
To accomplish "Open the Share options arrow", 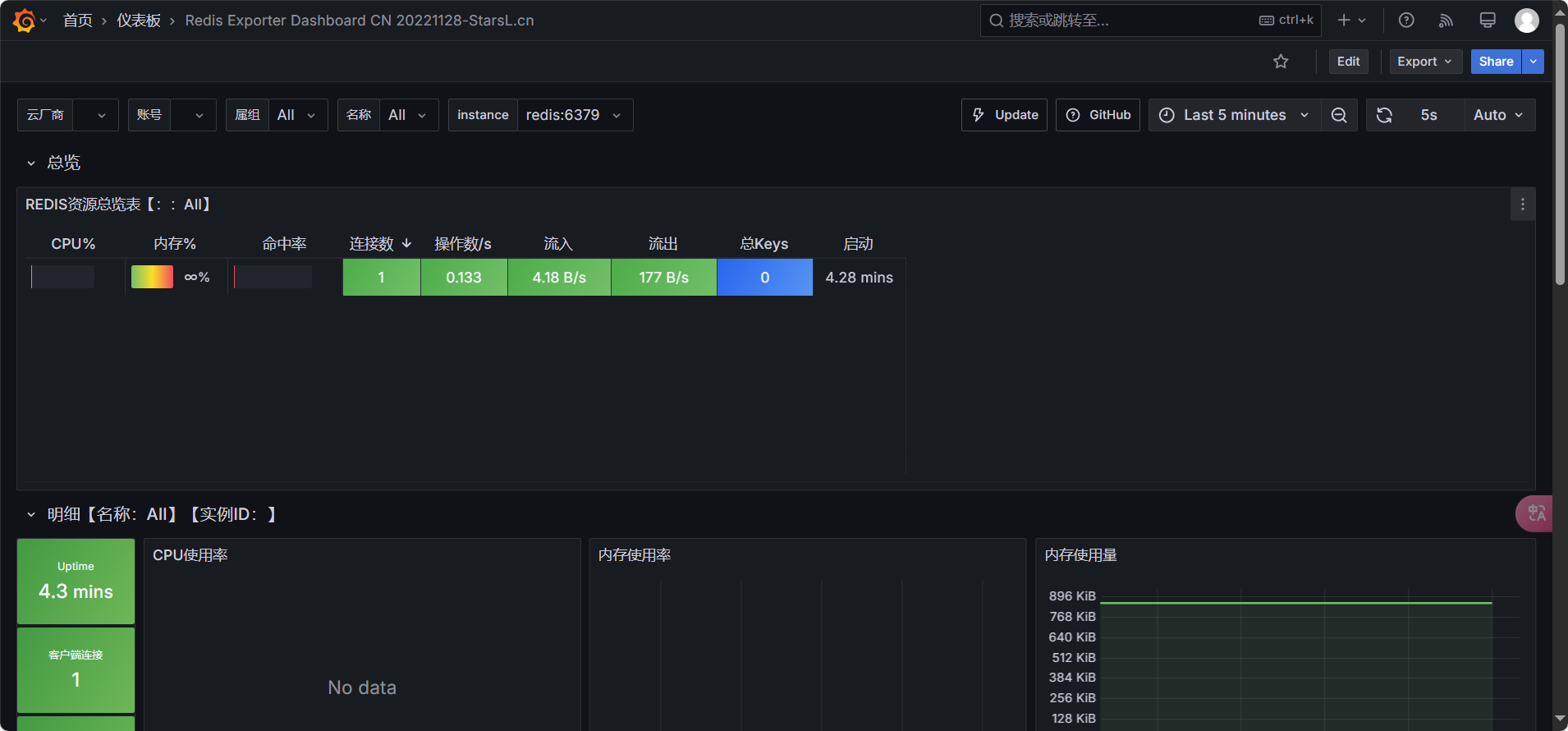I will 1533,62.
